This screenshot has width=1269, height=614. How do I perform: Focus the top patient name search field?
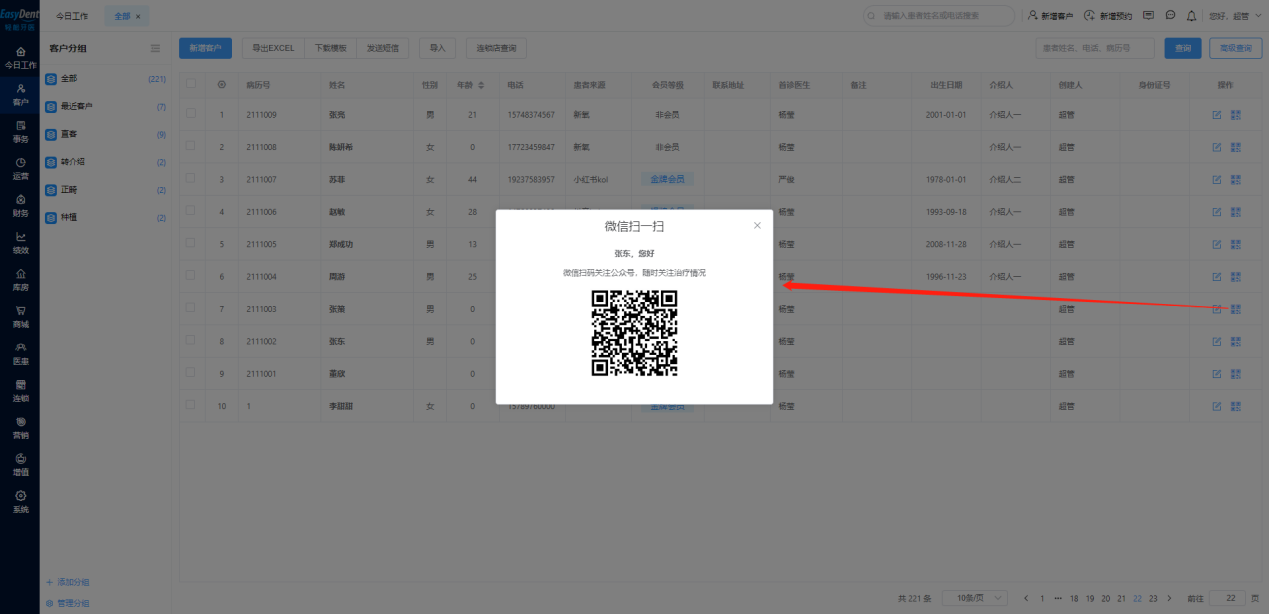(x=939, y=16)
